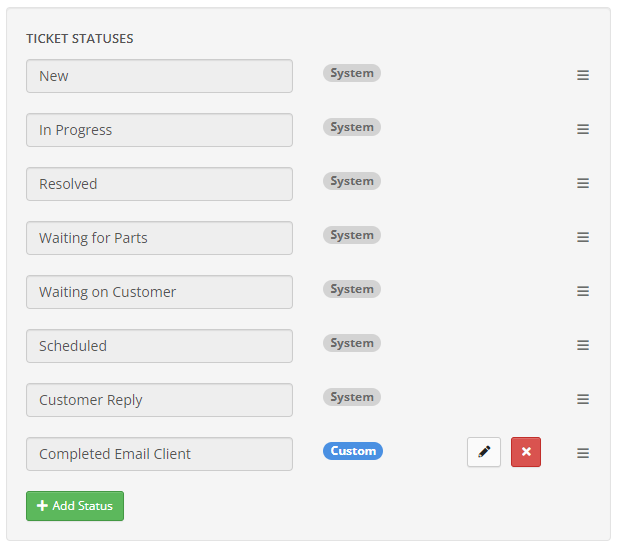
Task: Click drag handle icon for New status
Action: (x=583, y=75)
